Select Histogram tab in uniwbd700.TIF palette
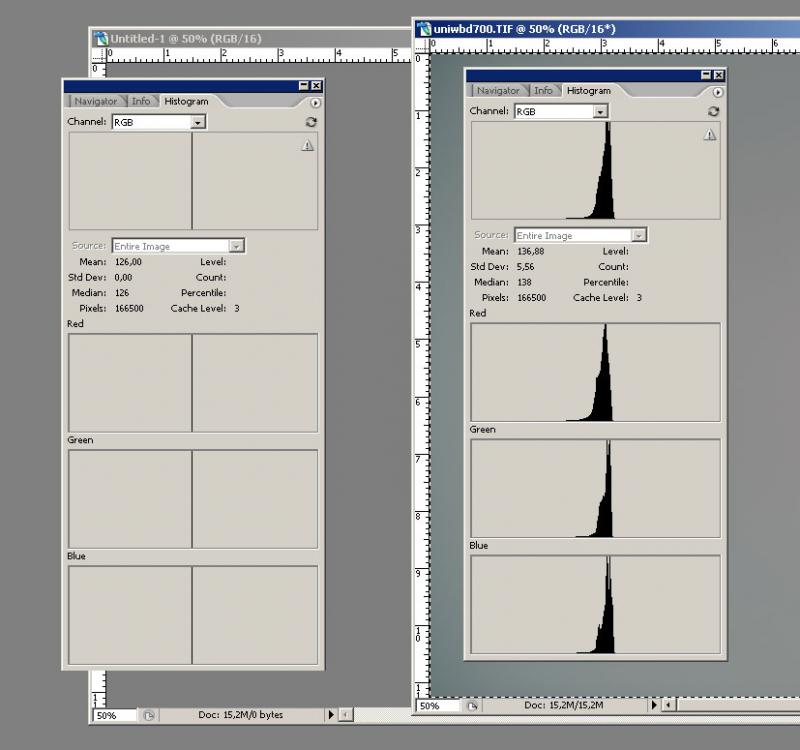Screen dimensions: 800x750 (589, 90)
